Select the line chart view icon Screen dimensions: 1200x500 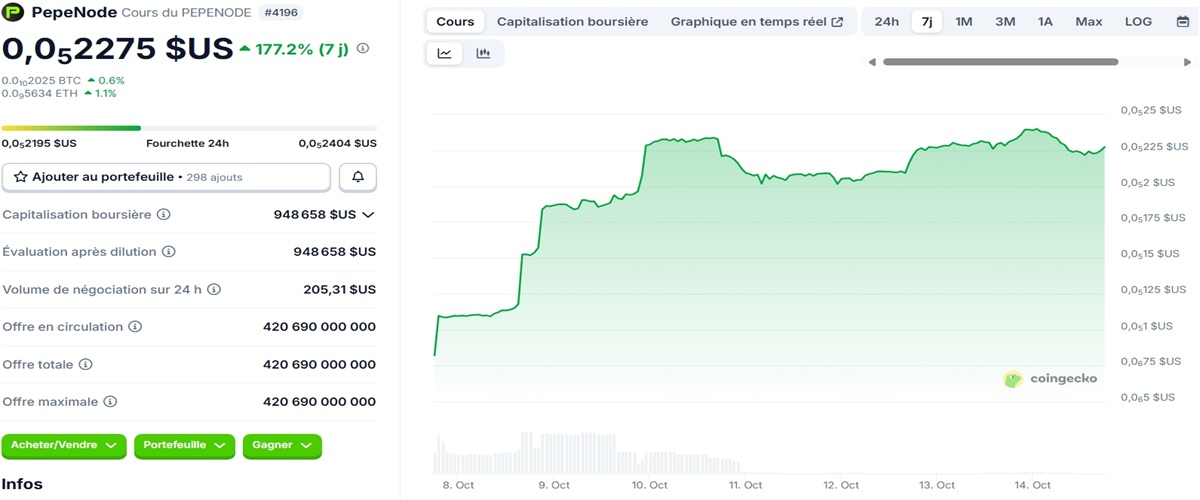(444, 54)
